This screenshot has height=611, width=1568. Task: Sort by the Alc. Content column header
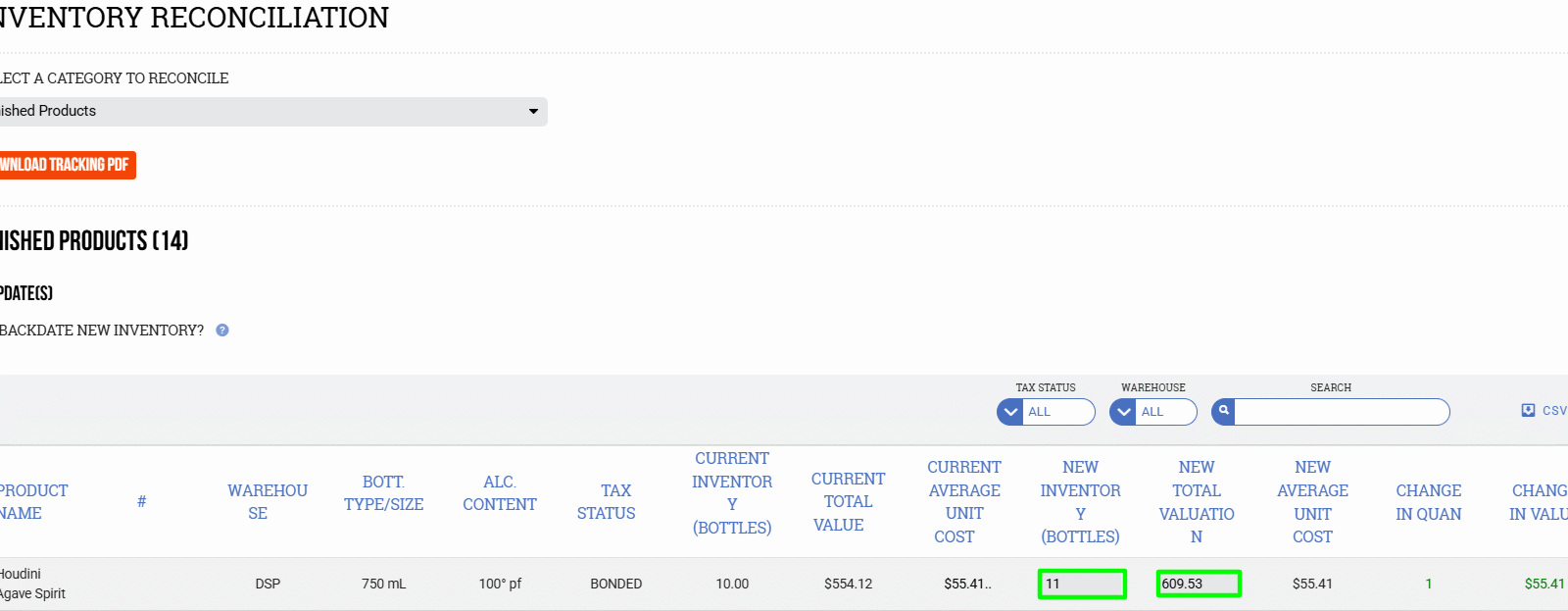click(499, 493)
